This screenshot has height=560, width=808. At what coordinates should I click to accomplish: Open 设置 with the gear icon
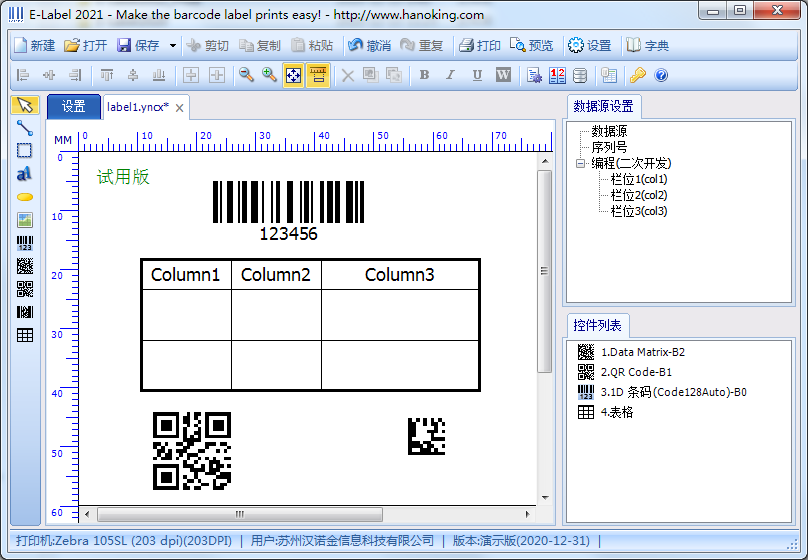590,45
